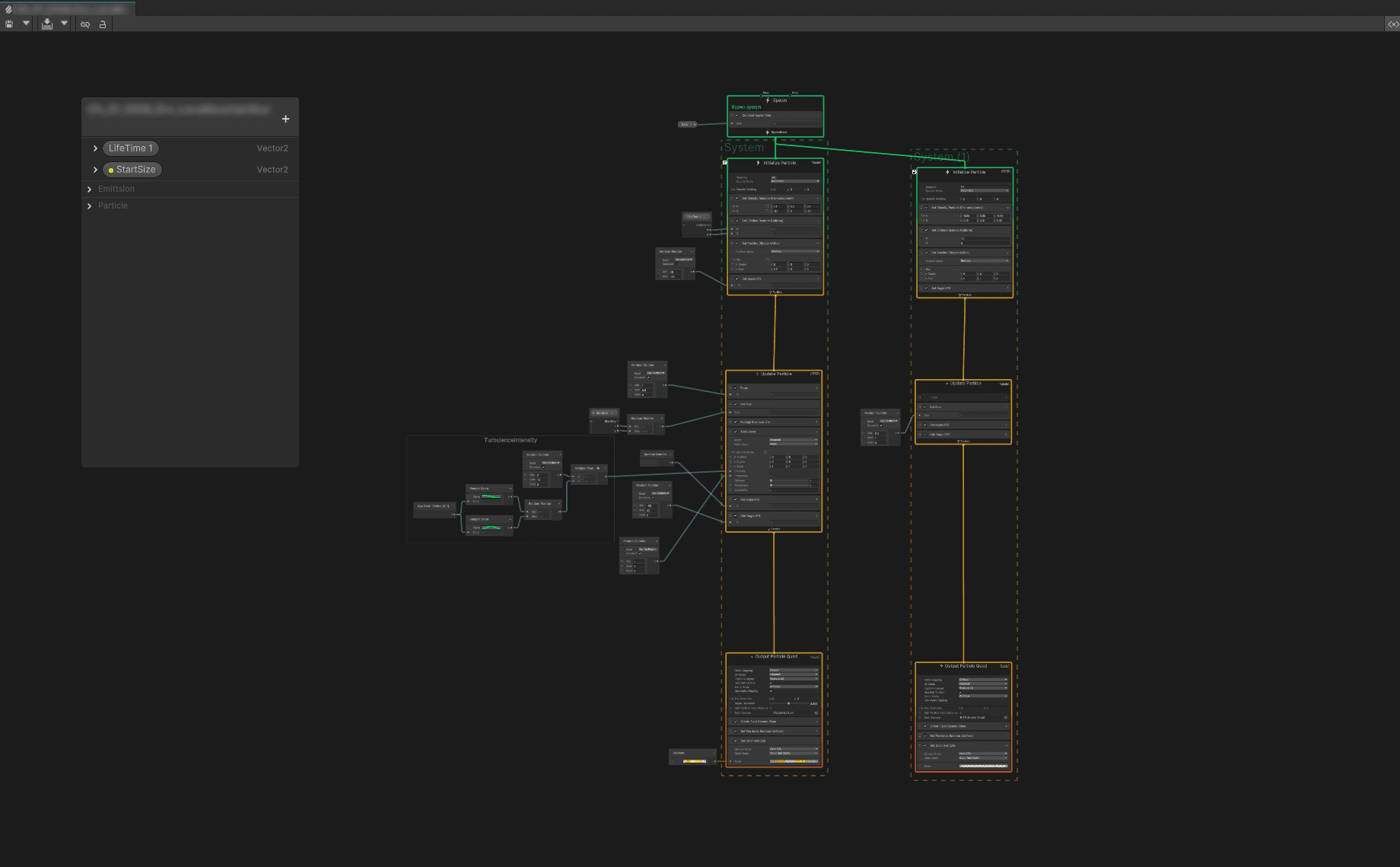The image size is (1400, 867).
Task: Click the Multiply (float) node header
Action: point(584,468)
